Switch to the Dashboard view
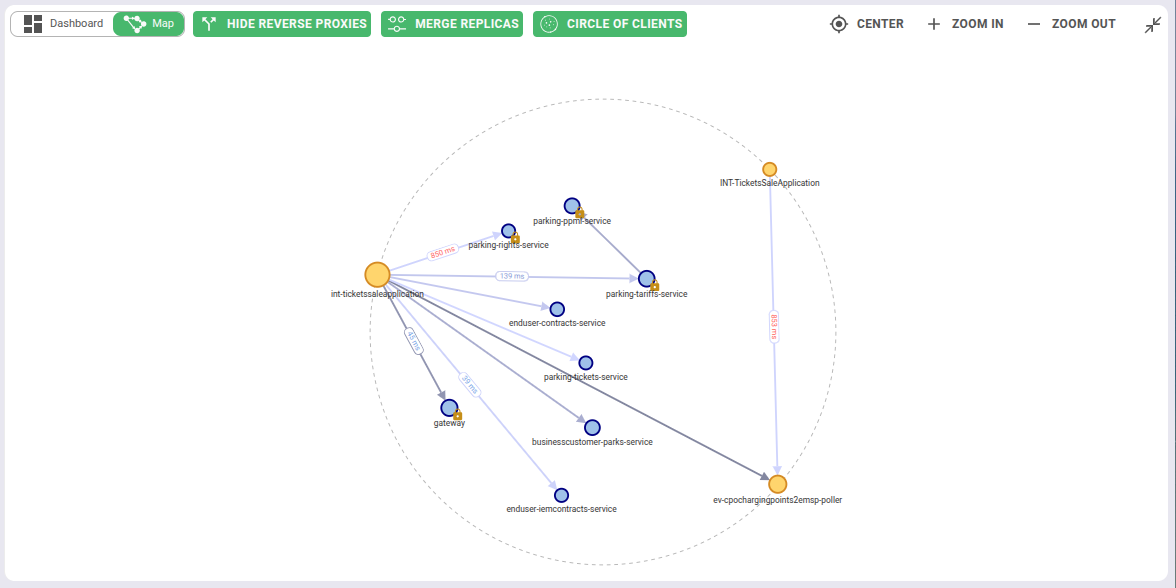This screenshot has height=588, width=1176. (63, 24)
